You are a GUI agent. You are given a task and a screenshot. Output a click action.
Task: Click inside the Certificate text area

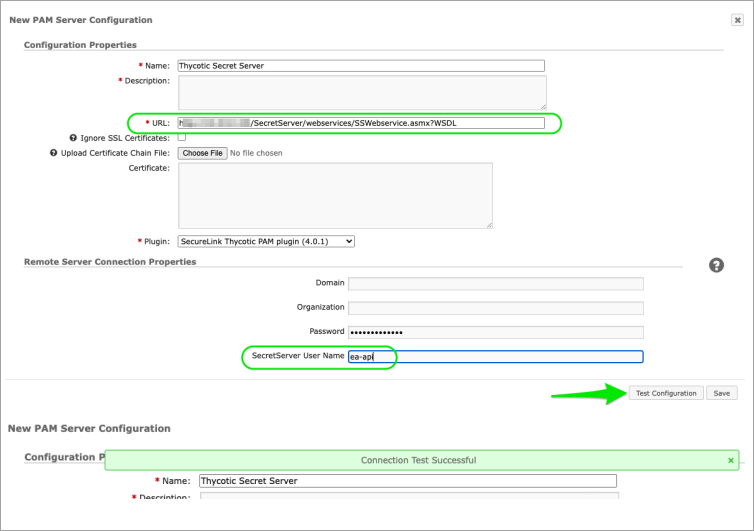coord(335,196)
